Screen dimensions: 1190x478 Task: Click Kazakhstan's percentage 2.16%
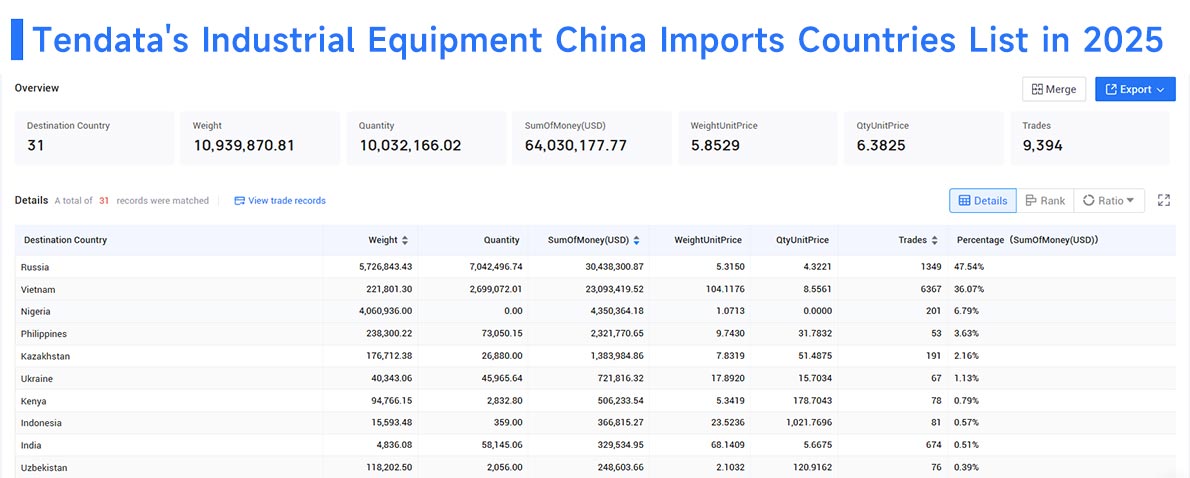(968, 356)
